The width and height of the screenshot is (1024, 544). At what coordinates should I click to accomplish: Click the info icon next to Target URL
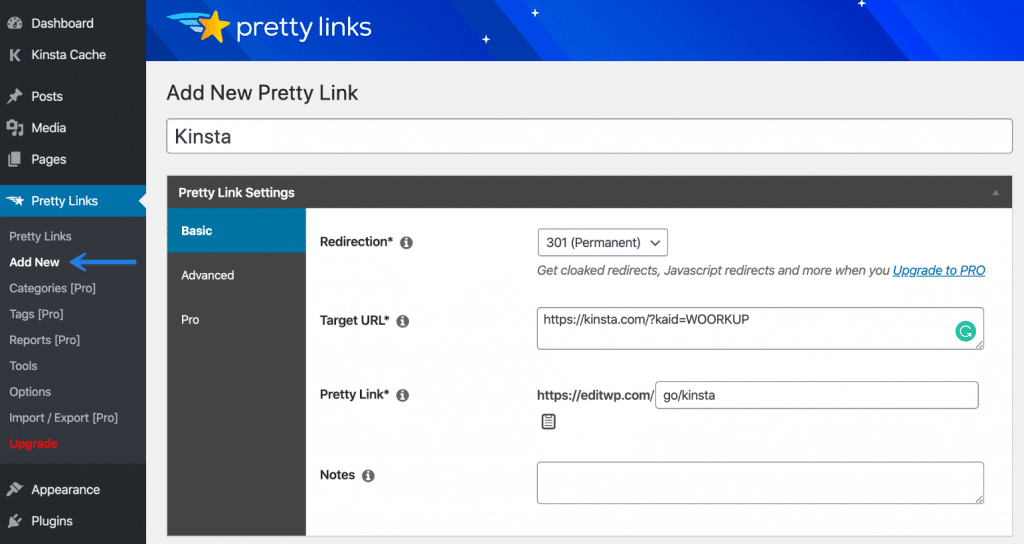click(x=402, y=321)
